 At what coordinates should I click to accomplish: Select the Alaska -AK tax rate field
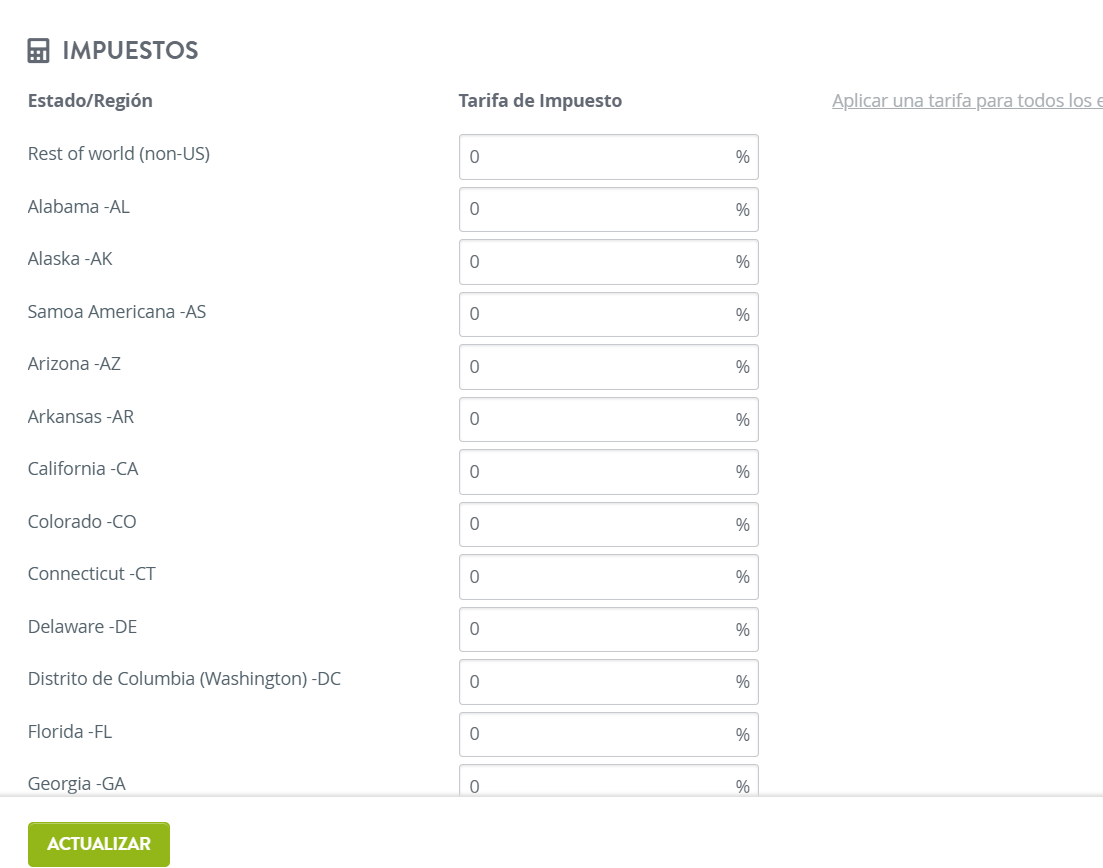click(608, 262)
